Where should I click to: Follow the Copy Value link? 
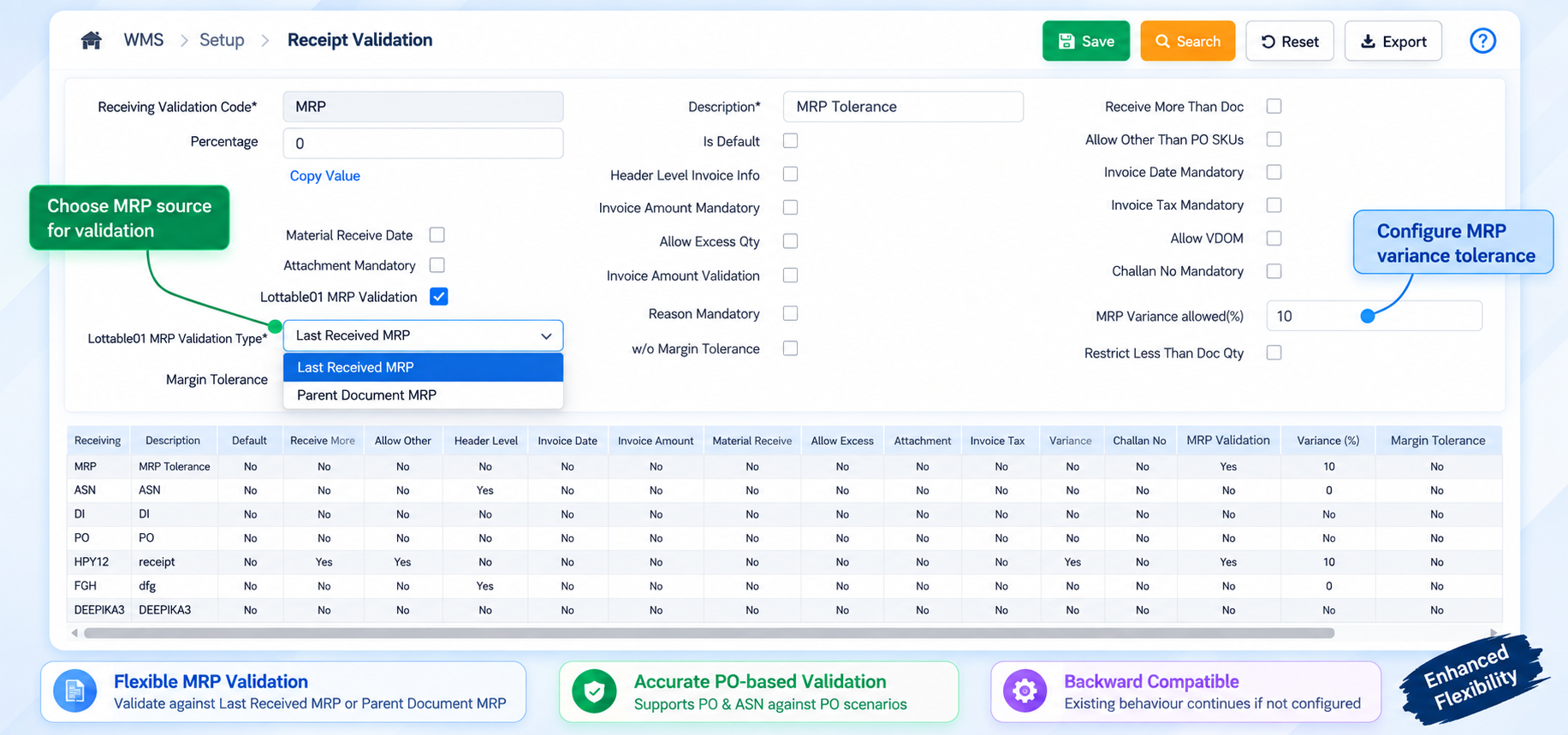pyautogui.click(x=324, y=175)
